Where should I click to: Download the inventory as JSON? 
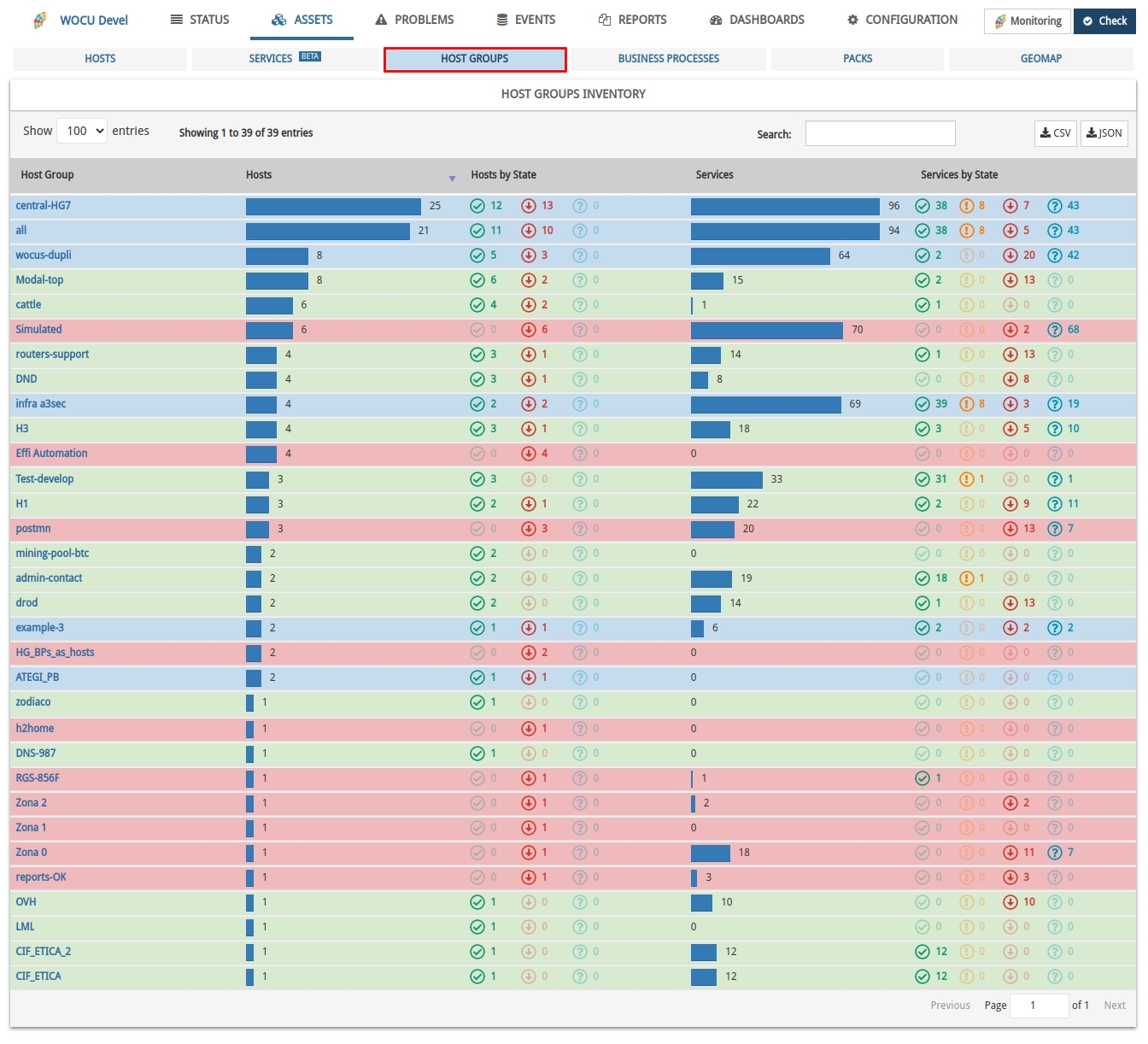click(x=1104, y=133)
